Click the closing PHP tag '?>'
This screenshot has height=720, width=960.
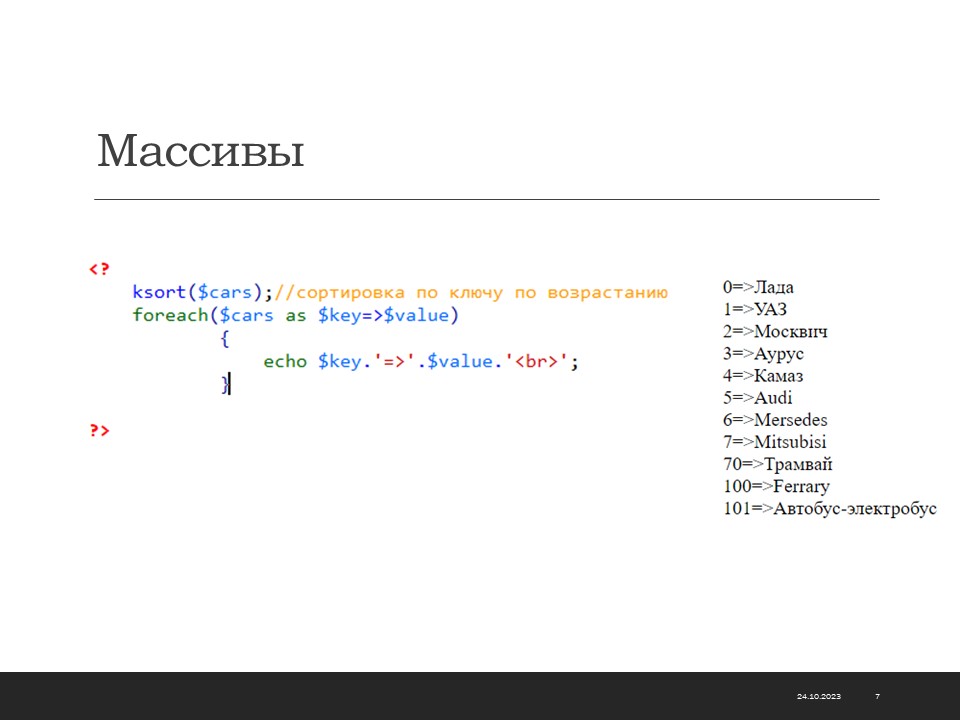[x=99, y=430]
